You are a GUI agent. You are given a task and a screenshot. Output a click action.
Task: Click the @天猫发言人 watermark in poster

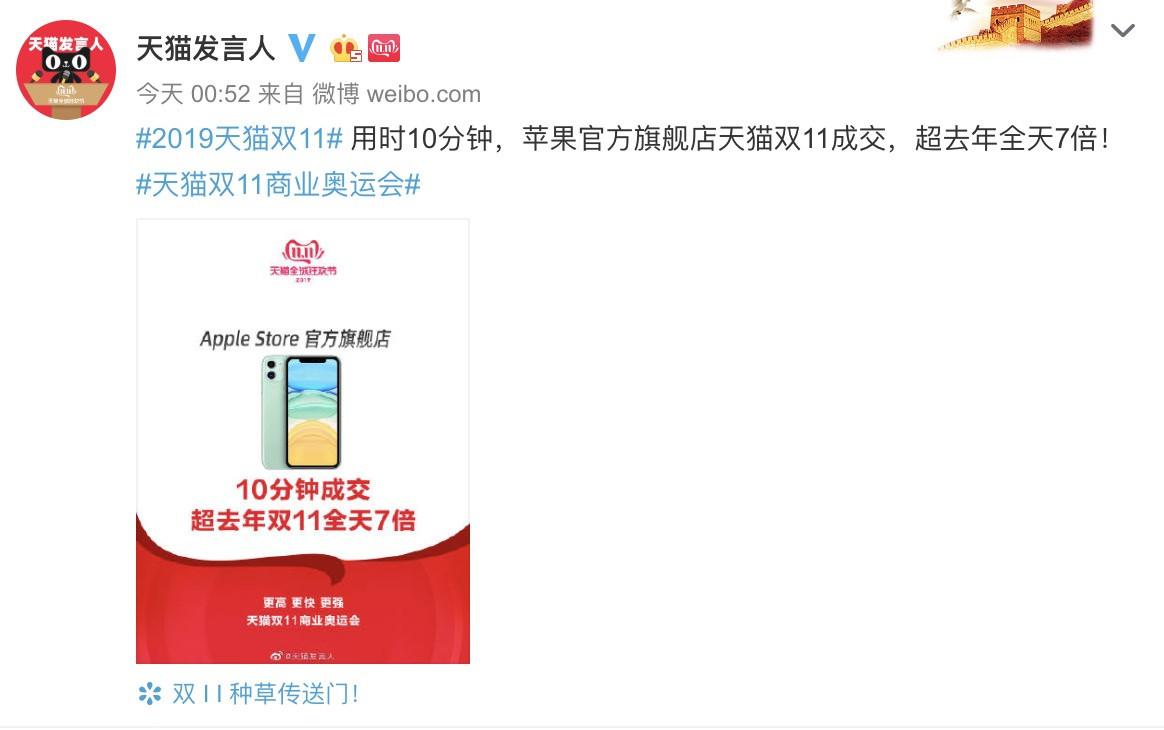coord(302,656)
